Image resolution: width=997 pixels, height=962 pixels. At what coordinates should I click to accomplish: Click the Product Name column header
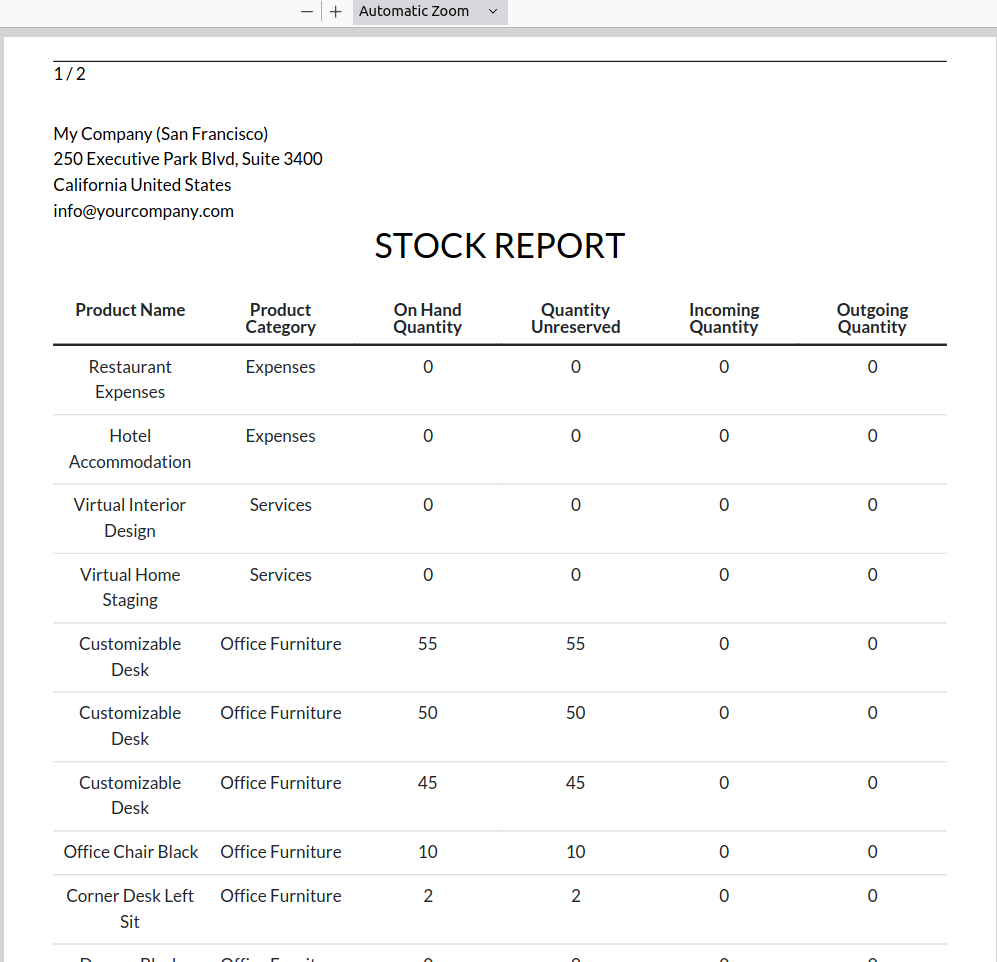coord(130,310)
